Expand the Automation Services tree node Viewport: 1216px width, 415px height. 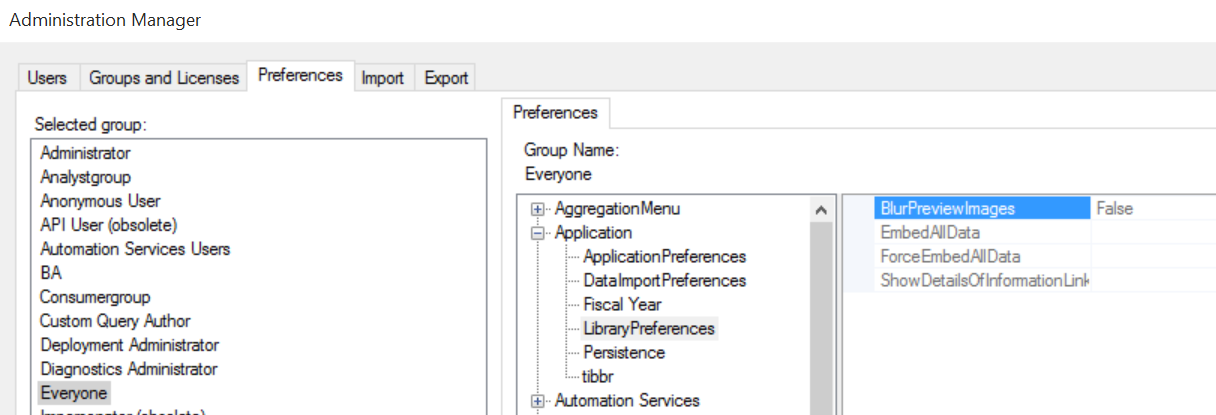click(x=538, y=401)
